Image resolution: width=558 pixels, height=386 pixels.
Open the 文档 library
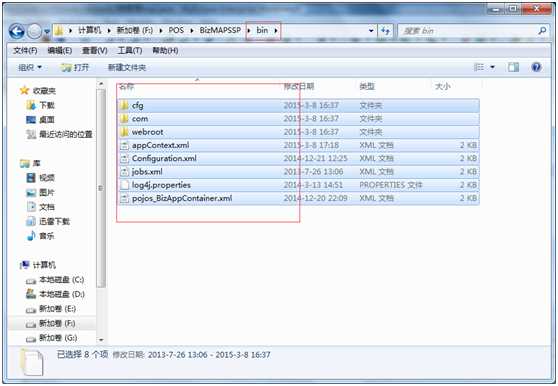[x=47, y=207]
